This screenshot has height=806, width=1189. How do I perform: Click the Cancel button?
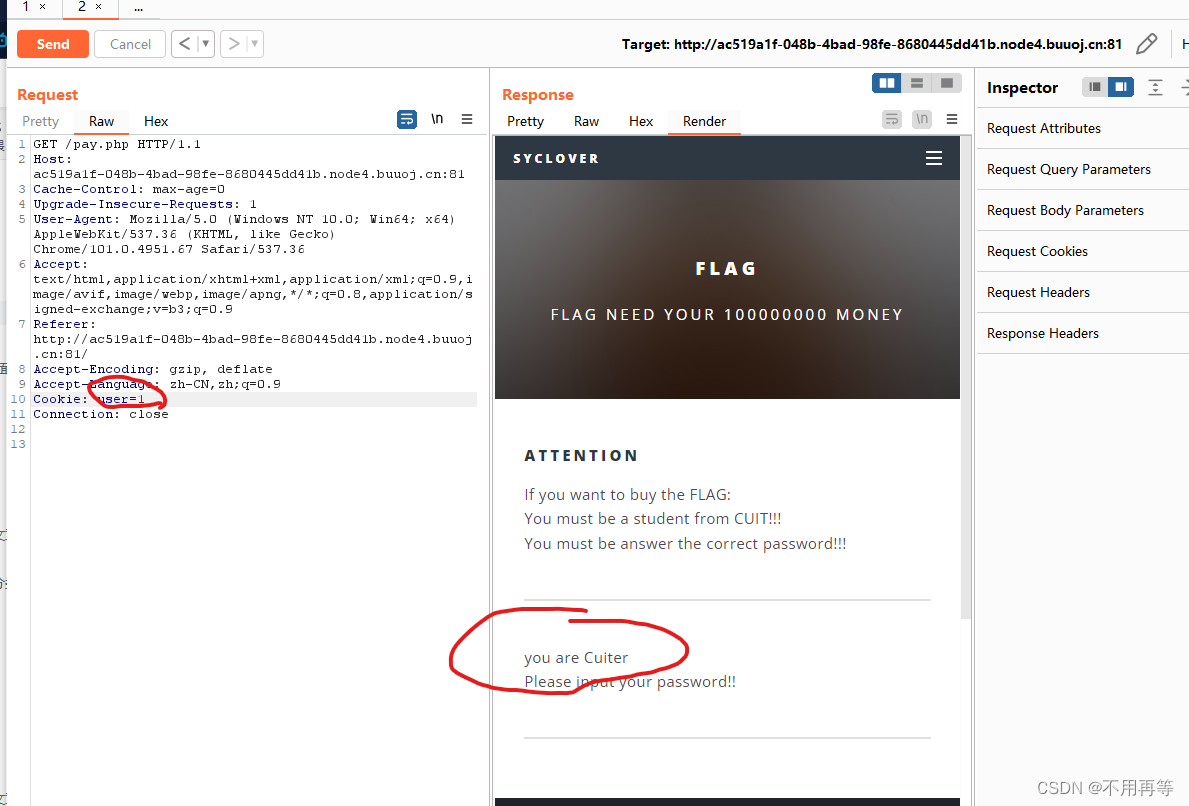(129, 44)
